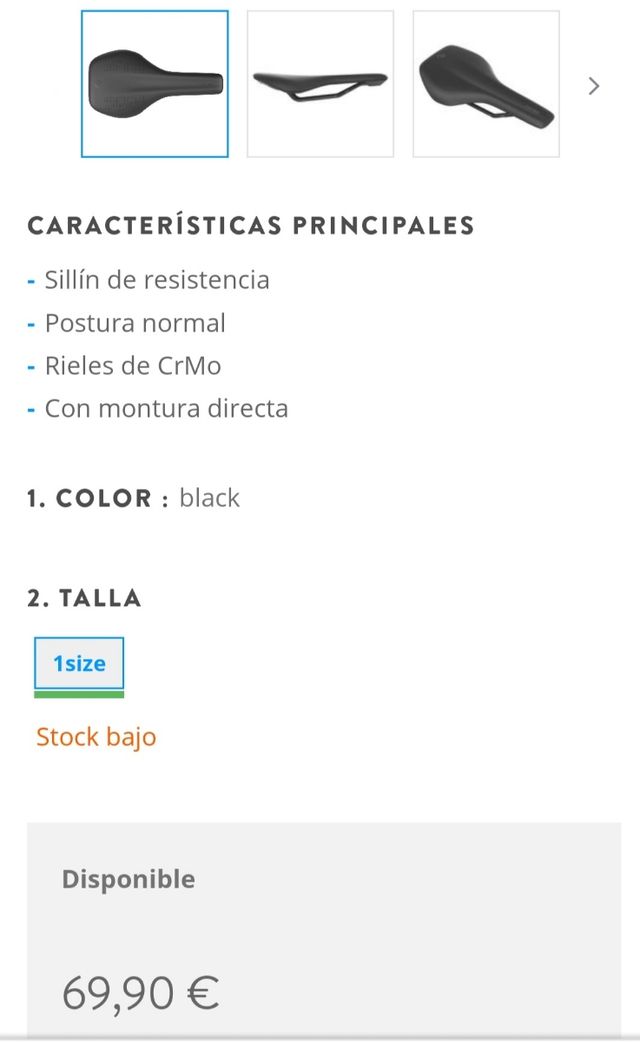This screenshot has height=1042, width=640.
Task: Advance thumbnails with the right chevron
Action: [x=594, y=86]
